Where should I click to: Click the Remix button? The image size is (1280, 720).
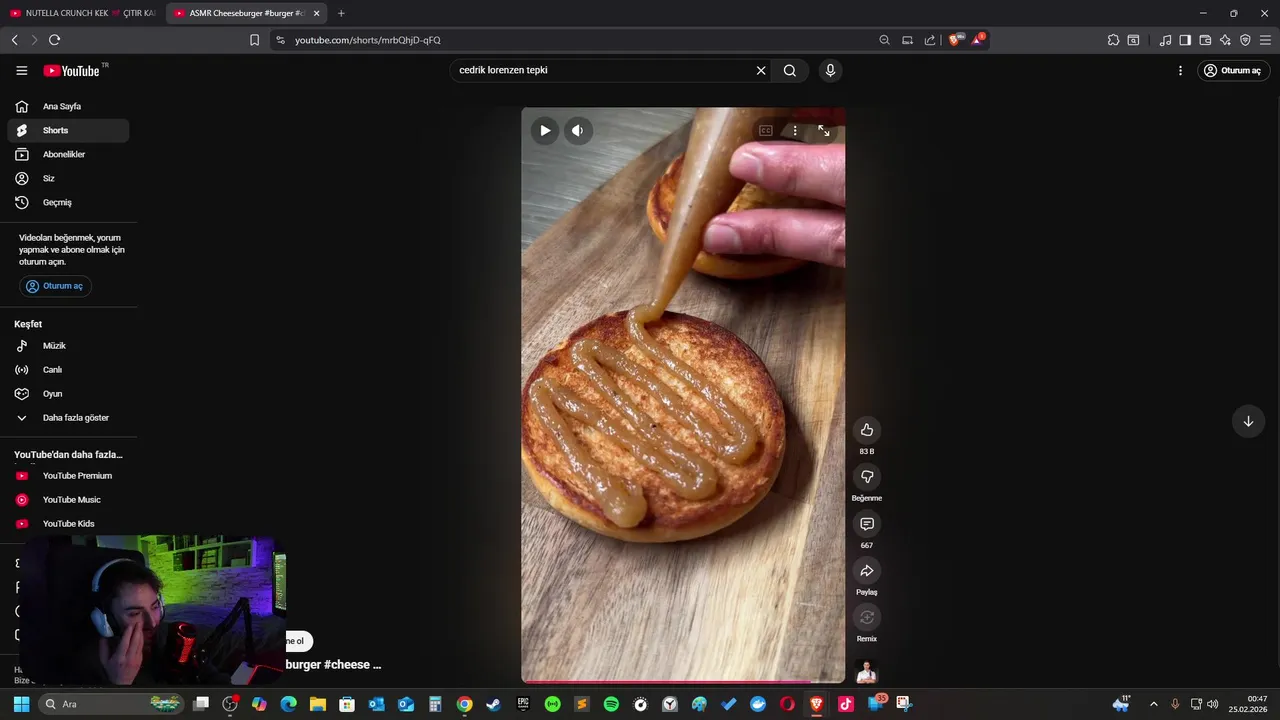(867, 618)
